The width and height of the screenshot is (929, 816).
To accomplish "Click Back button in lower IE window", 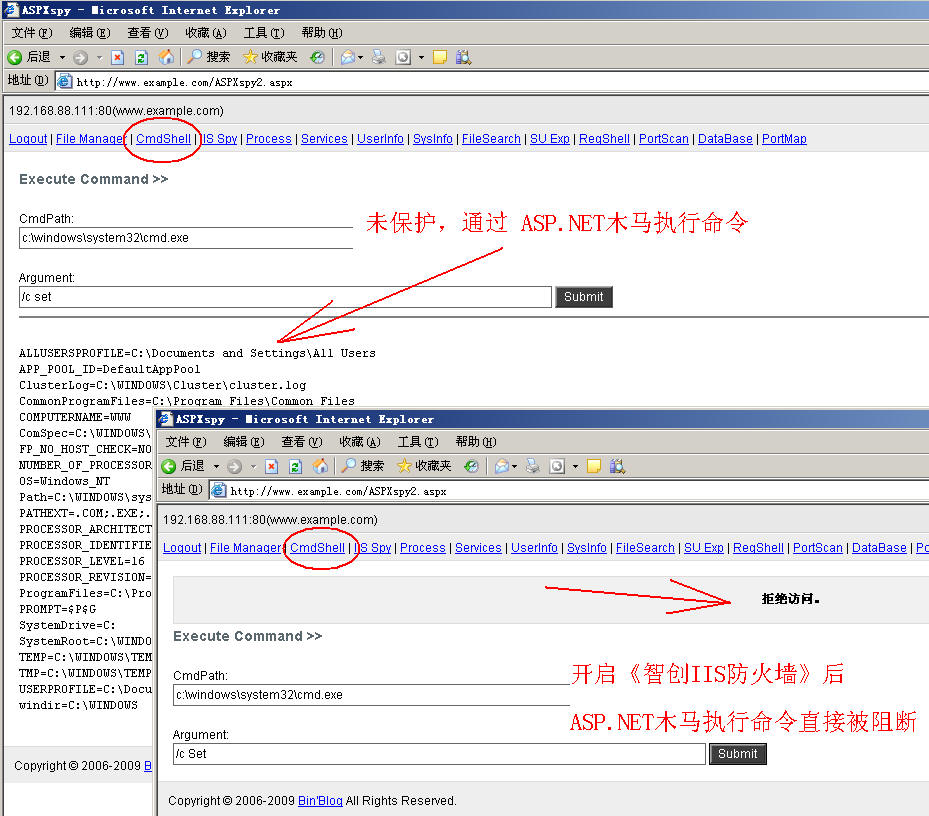I will (183, 466).
